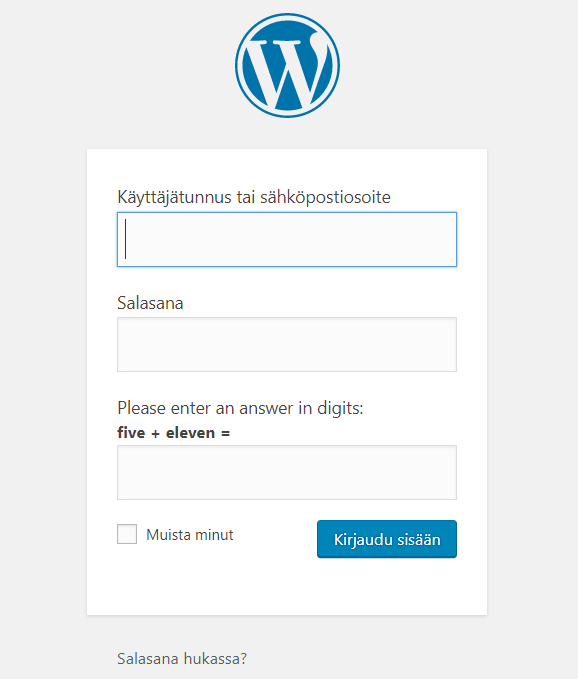This screenshot has width=578, height=679.
Task: Tick the Muista minut checkbox
Action: (x=127, y=534)
